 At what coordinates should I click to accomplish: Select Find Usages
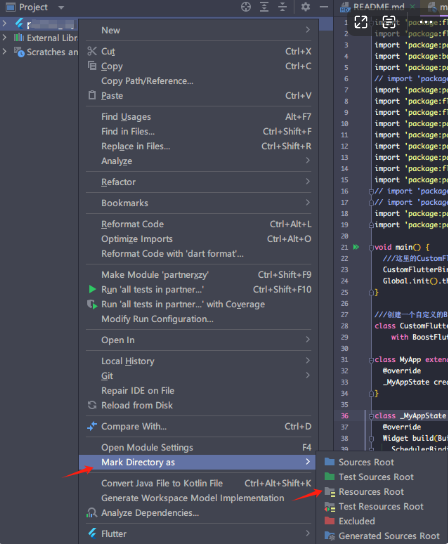tap(198, 117)
